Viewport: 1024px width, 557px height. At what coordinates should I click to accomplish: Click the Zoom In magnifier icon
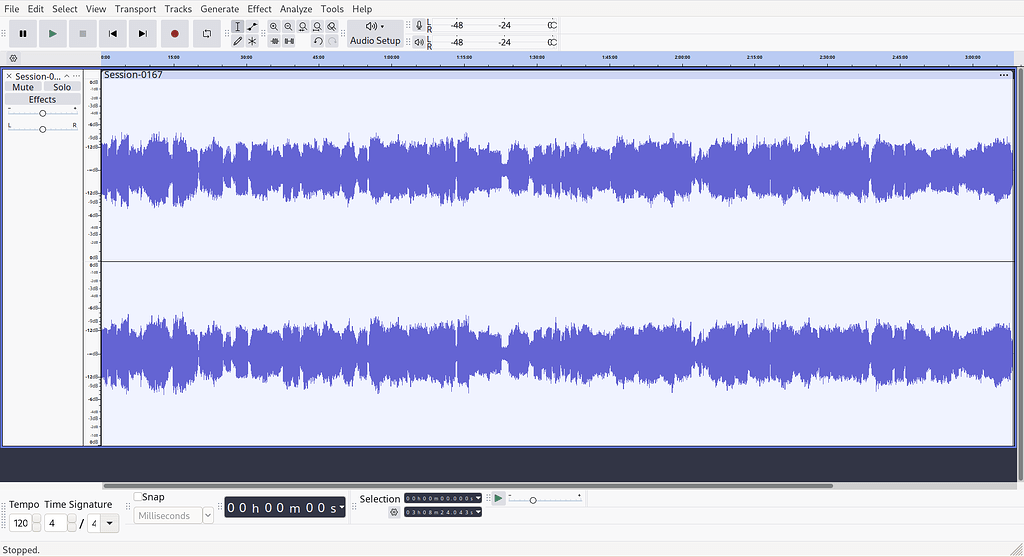pyautogui.click(x=274, y=26)
